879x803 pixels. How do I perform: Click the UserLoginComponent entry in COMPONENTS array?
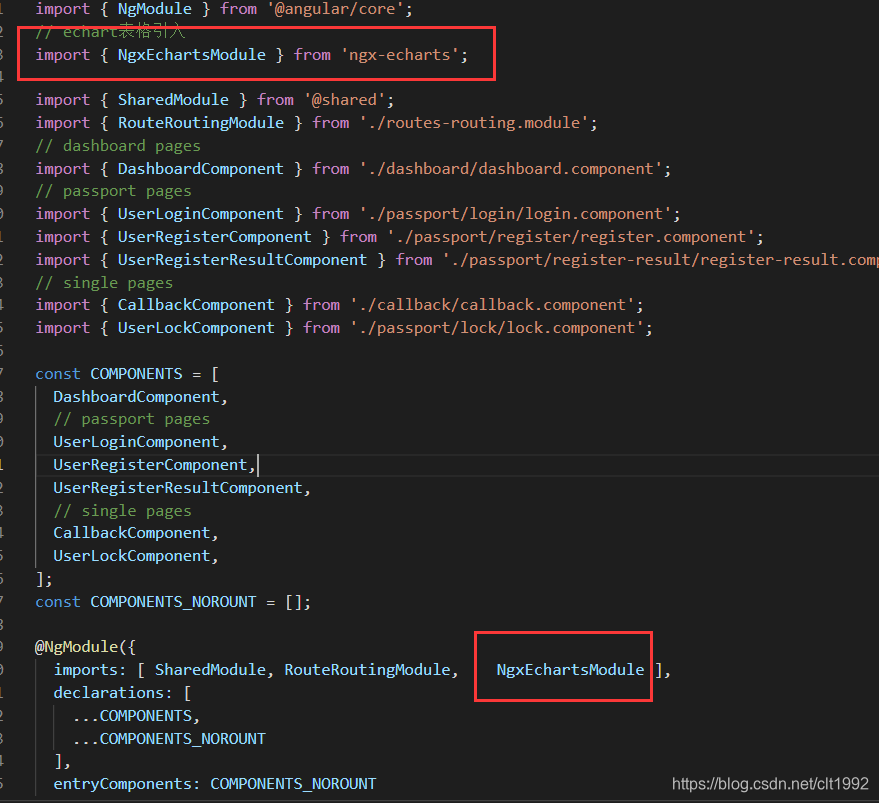(136, 441)
